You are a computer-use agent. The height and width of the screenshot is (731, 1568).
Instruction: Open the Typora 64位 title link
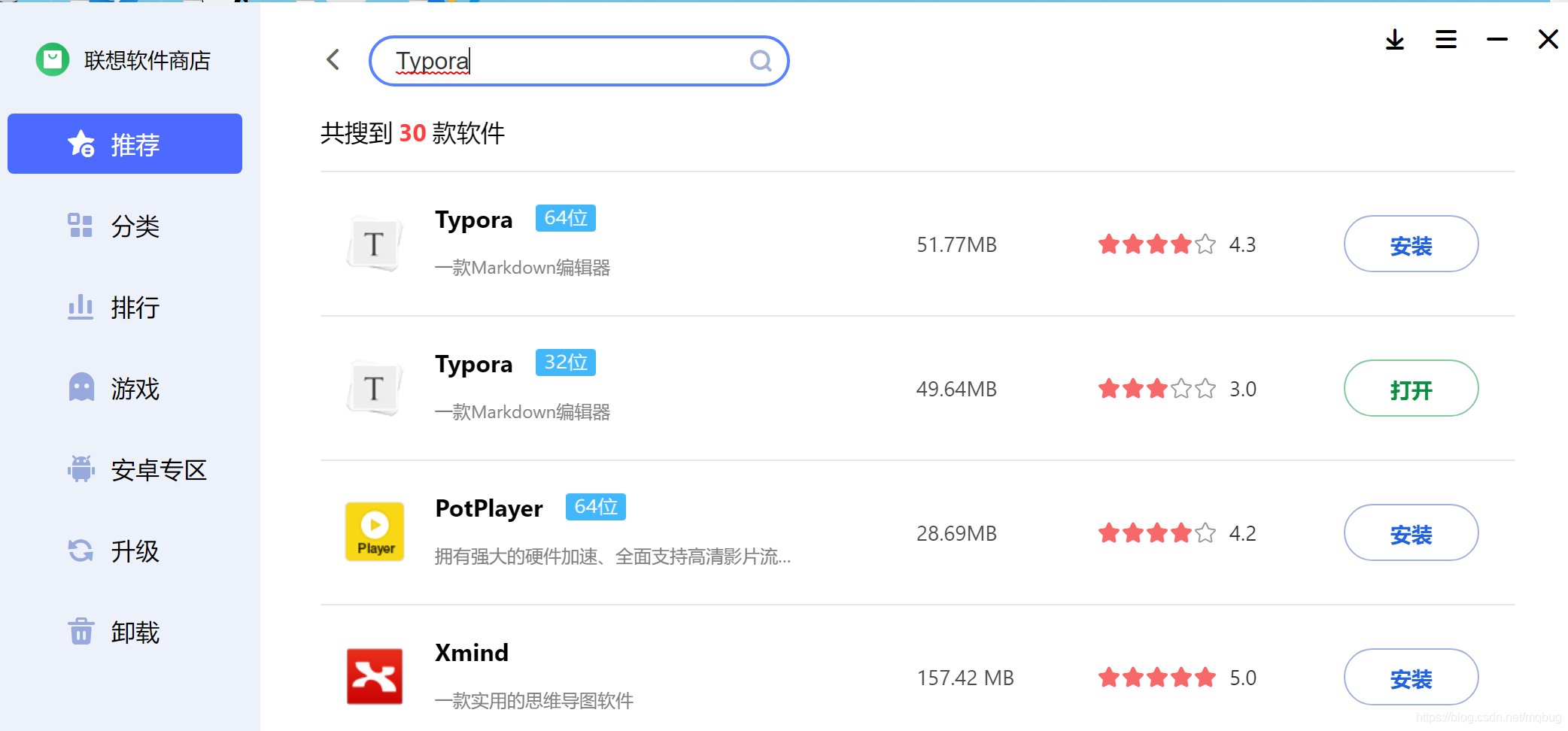coord(474,220)
